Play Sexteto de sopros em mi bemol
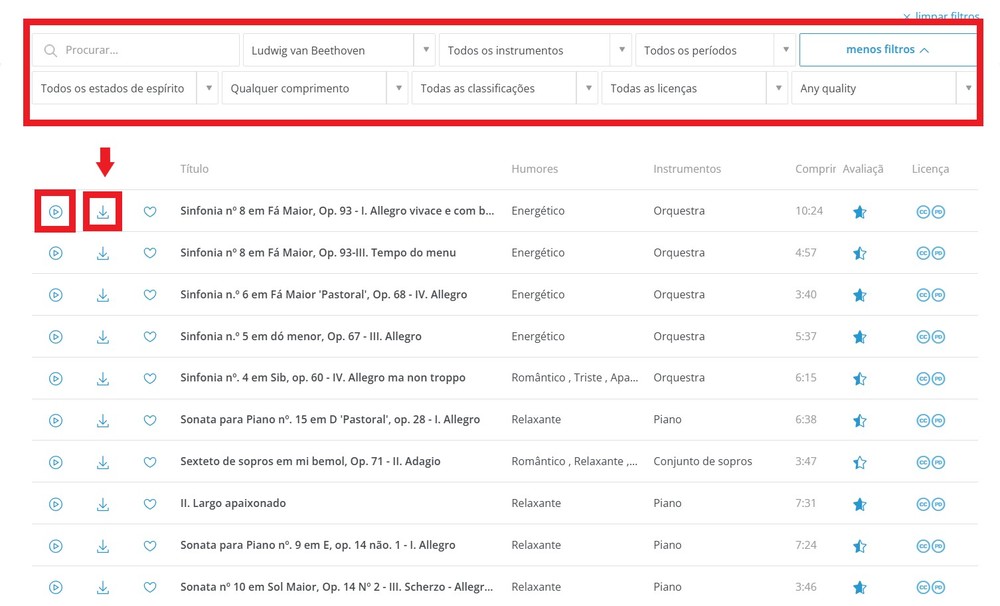Screen dimensions: 1000x606 point(55,462)
